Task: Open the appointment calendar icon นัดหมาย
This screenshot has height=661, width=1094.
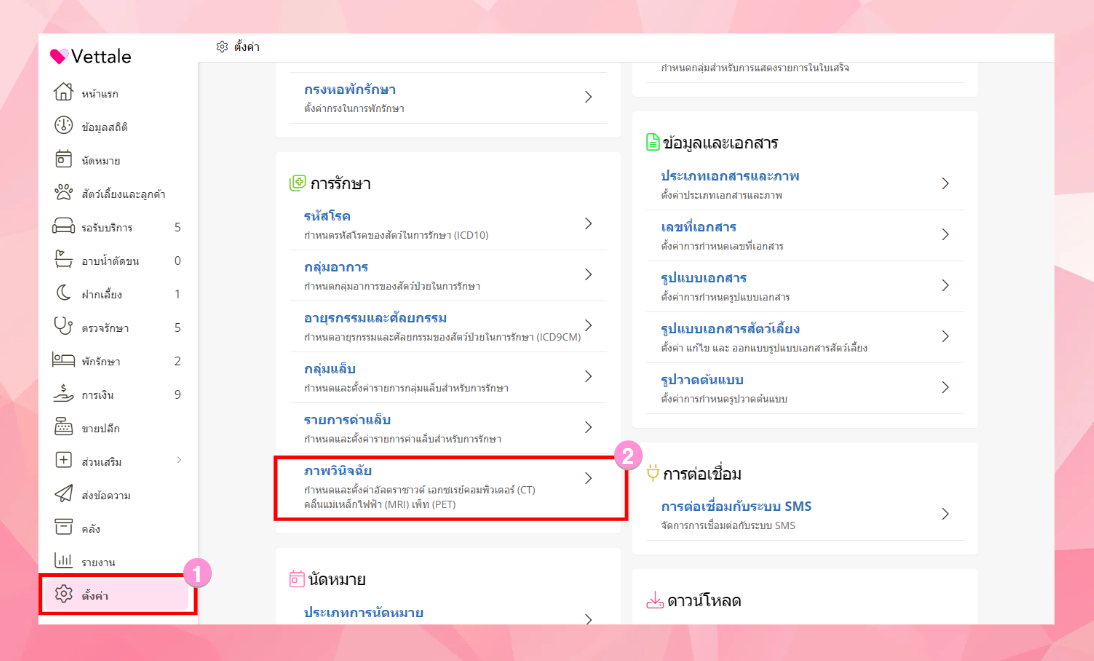Action: click(x=63, y=159)
